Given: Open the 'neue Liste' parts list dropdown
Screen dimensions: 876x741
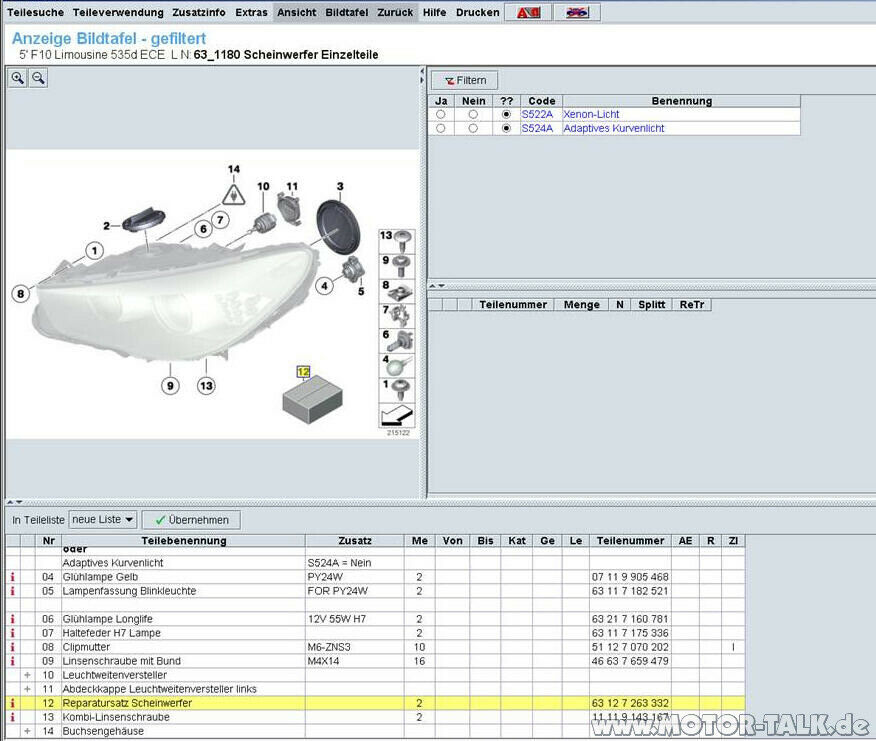Looking at the screenshot, I should coord(103,520).
